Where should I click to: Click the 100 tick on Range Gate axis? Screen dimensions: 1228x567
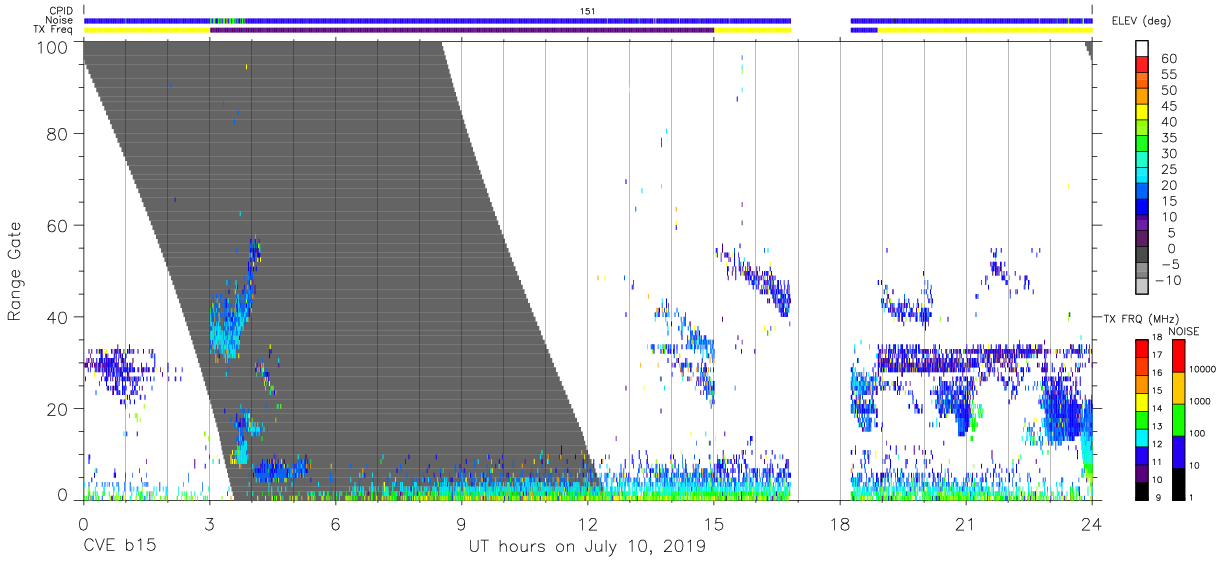coord(52,47)
